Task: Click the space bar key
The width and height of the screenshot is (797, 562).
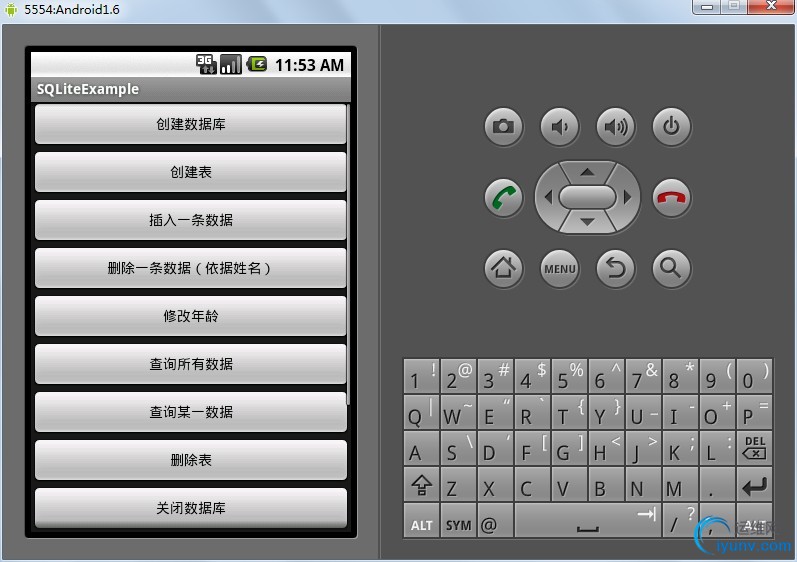Action: (588, 521)
